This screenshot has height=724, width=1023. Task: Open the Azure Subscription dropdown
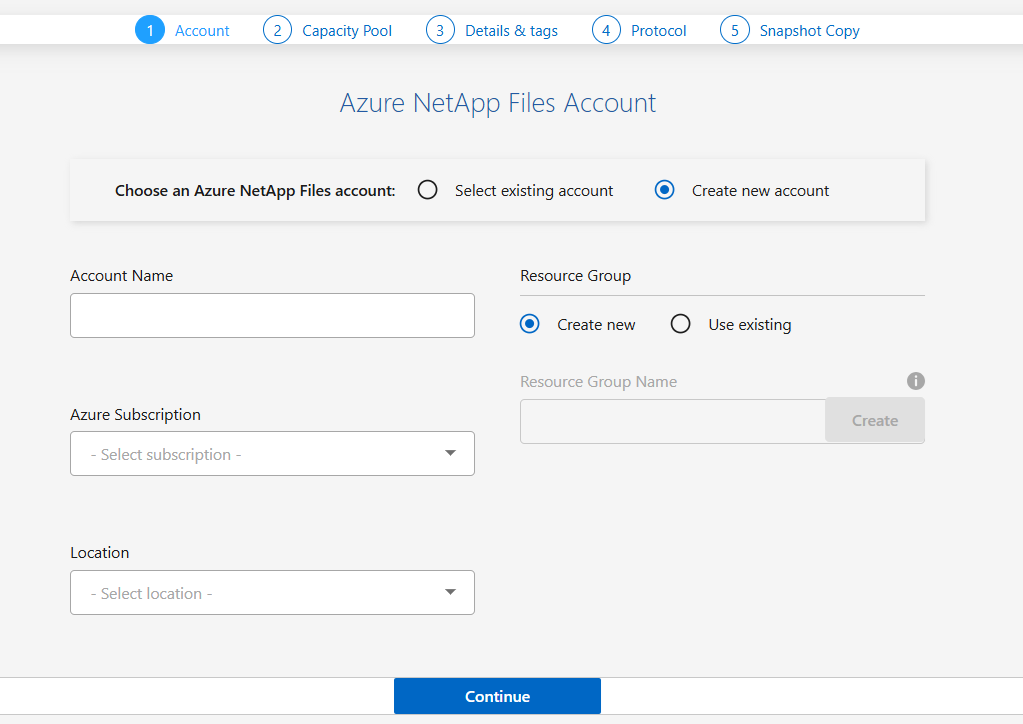(x=272, y=454)
